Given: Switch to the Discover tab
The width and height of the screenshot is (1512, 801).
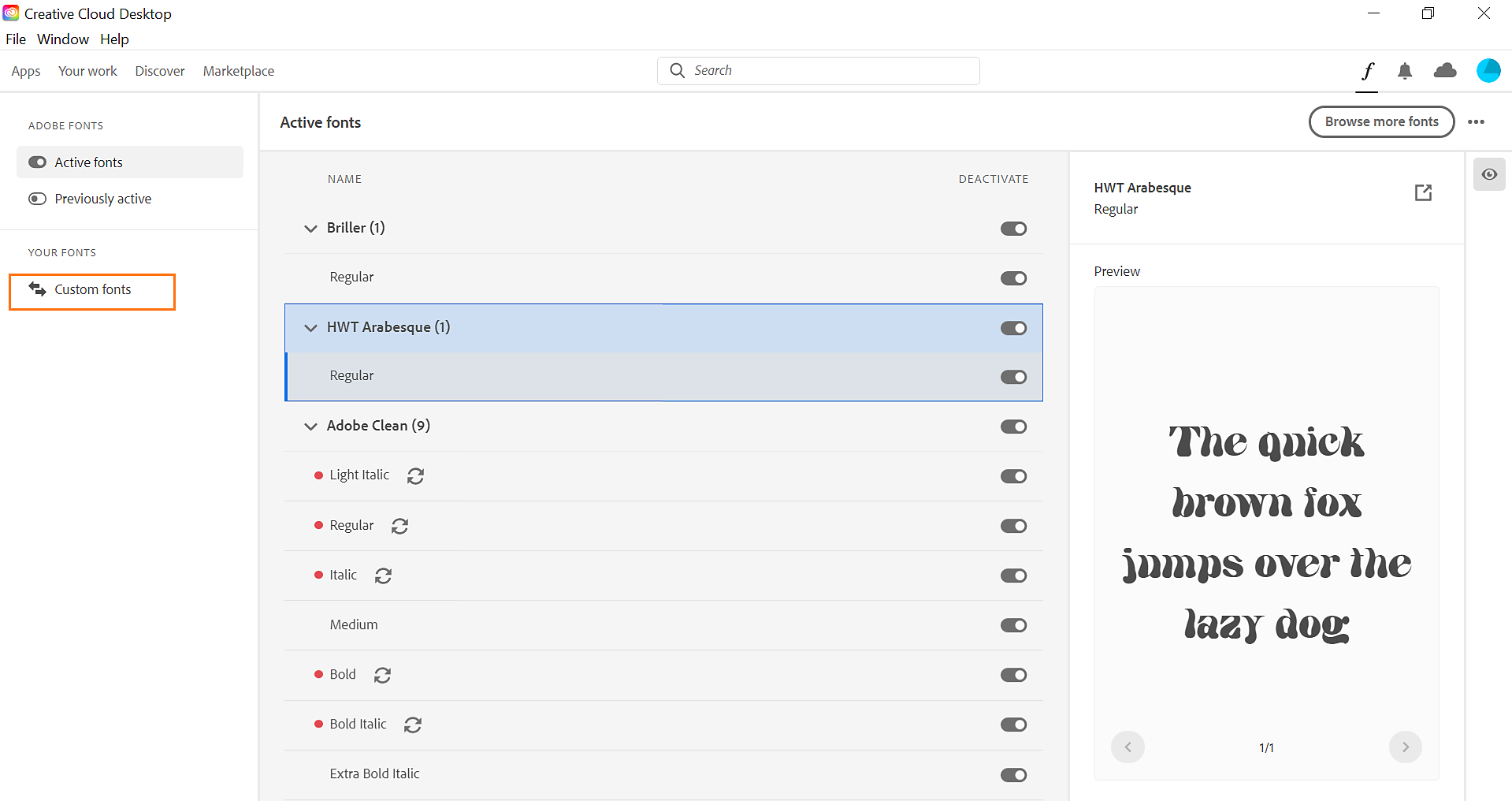Looking at the screenshot, I should (x=160, y=71).
